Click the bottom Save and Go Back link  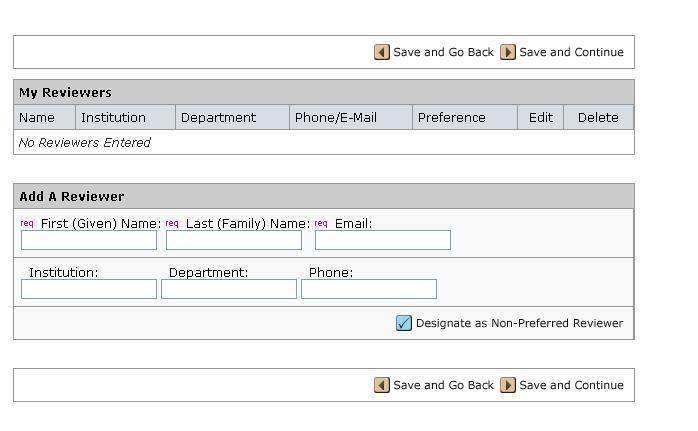(443, 385)
